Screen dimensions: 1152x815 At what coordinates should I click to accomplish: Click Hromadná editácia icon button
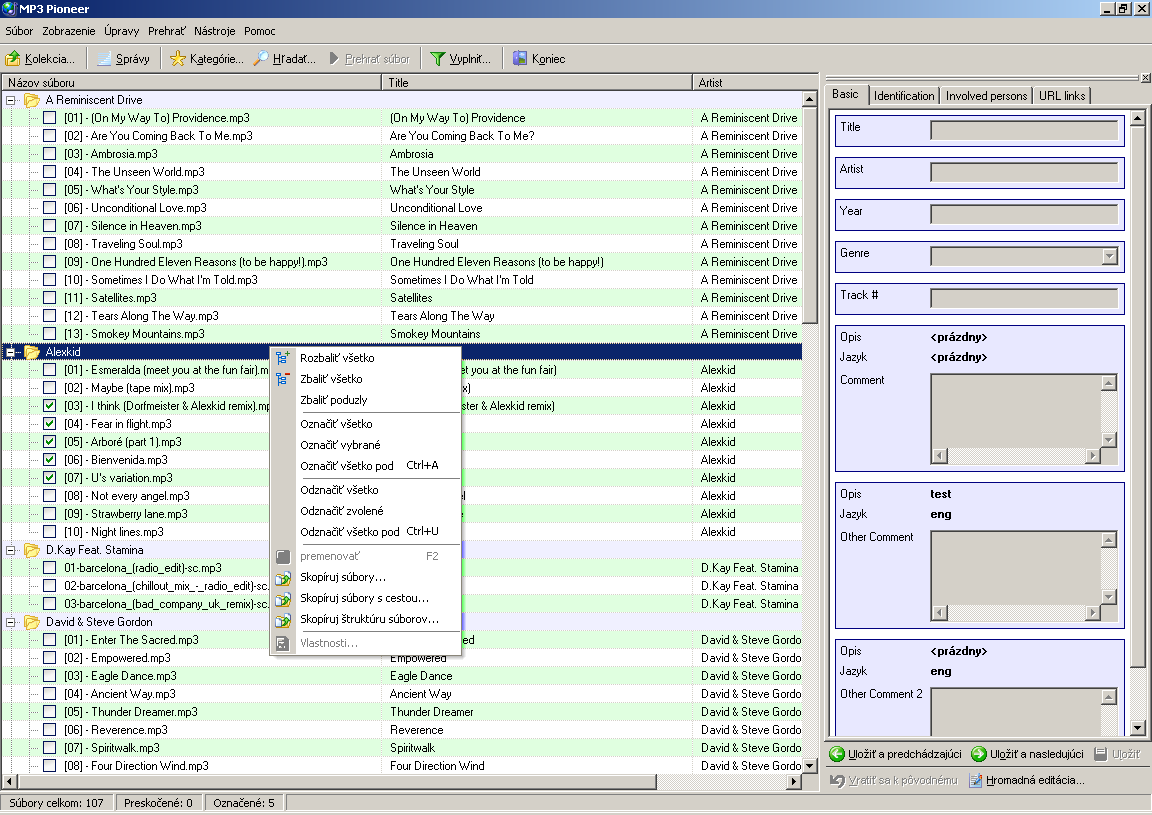976,780
